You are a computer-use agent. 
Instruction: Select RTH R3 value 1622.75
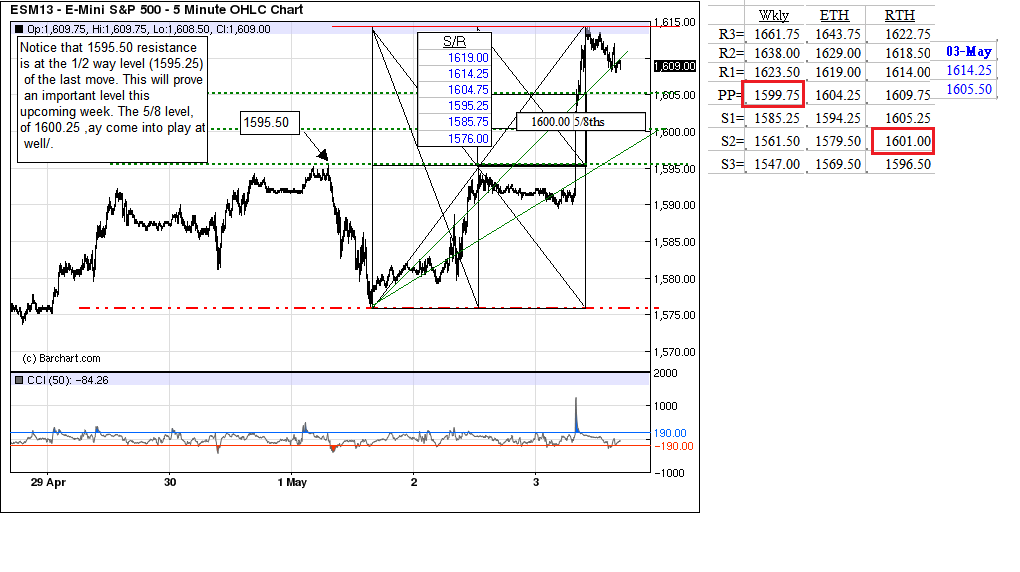(907, 34)
